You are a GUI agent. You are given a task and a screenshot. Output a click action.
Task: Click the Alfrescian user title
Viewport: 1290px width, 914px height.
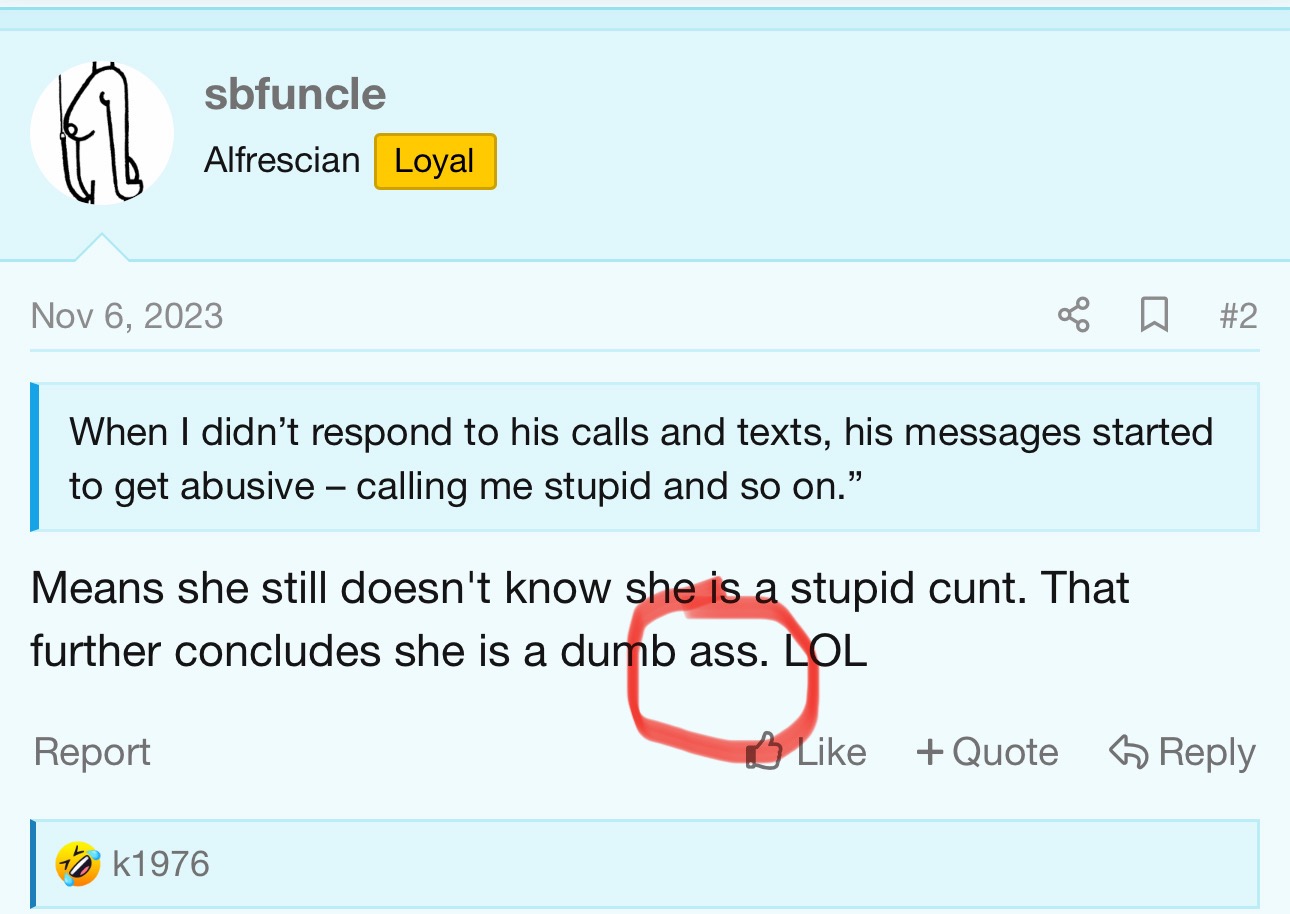coord(282,160)
